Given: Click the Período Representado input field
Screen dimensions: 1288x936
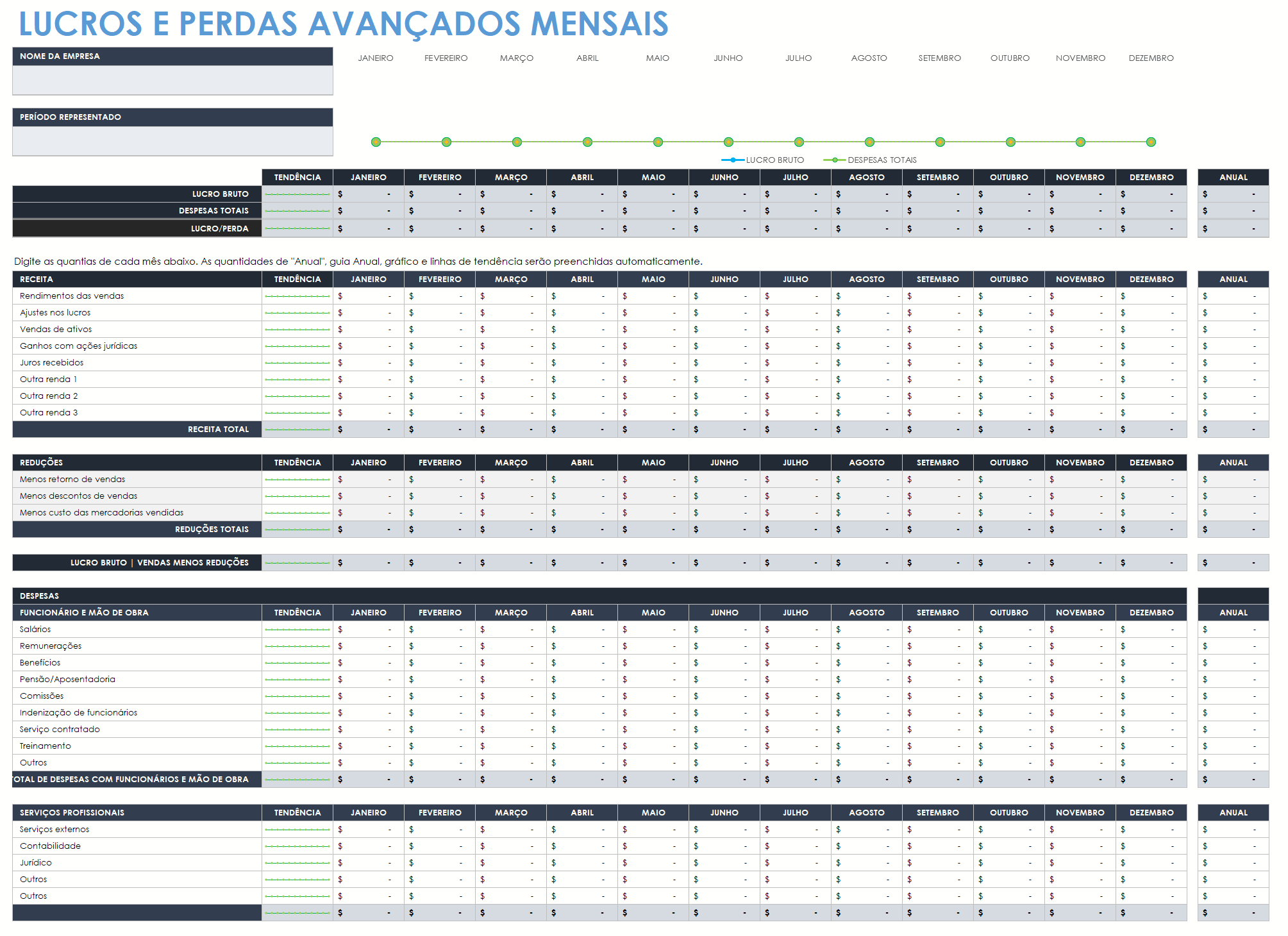Looking at the screenshot, I should [172, 141].
